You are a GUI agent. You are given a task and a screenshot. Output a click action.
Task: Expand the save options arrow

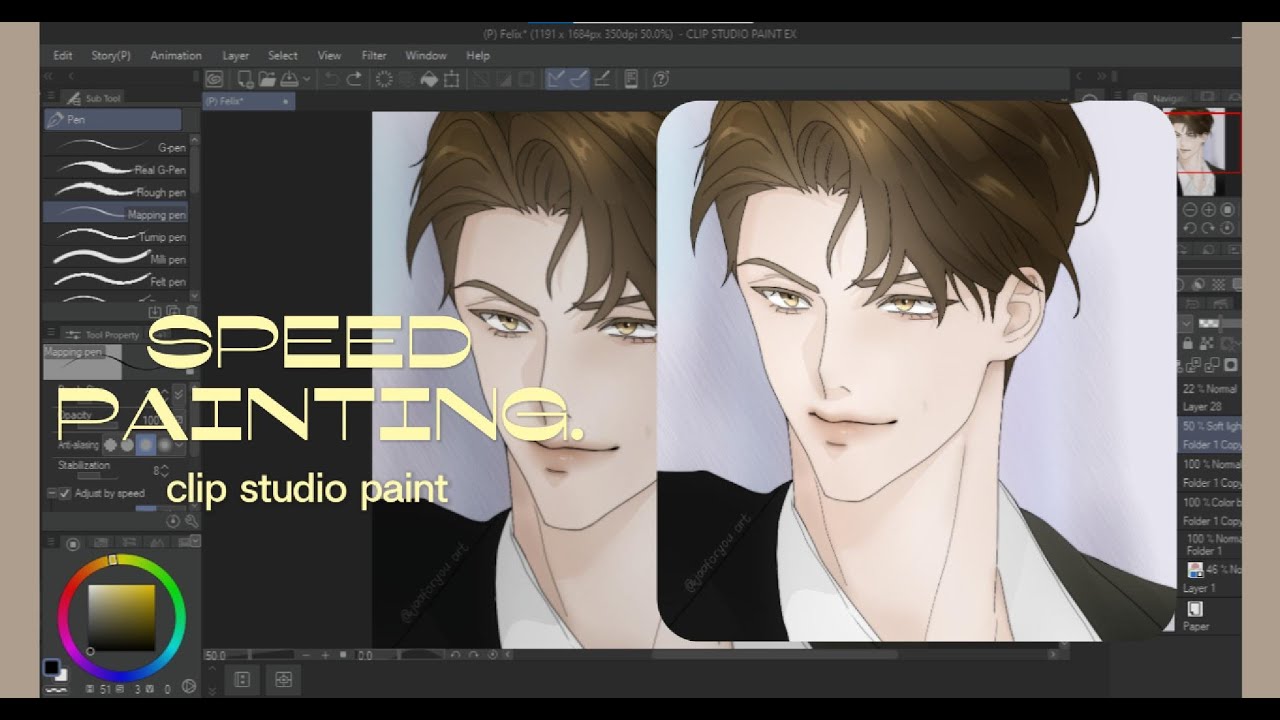pos(305,79)
